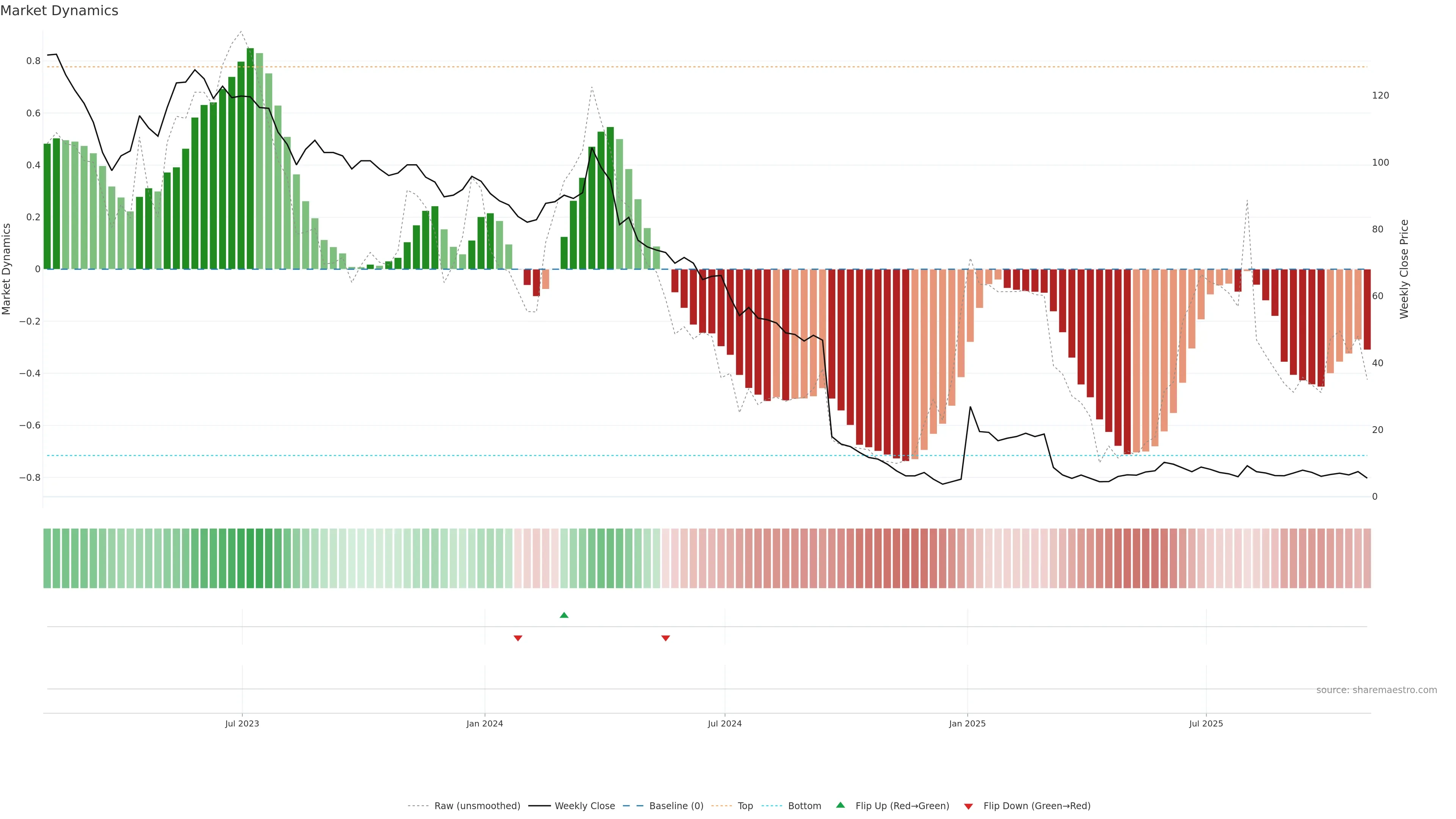Toggle the Baseline (0) legend label

676,806
